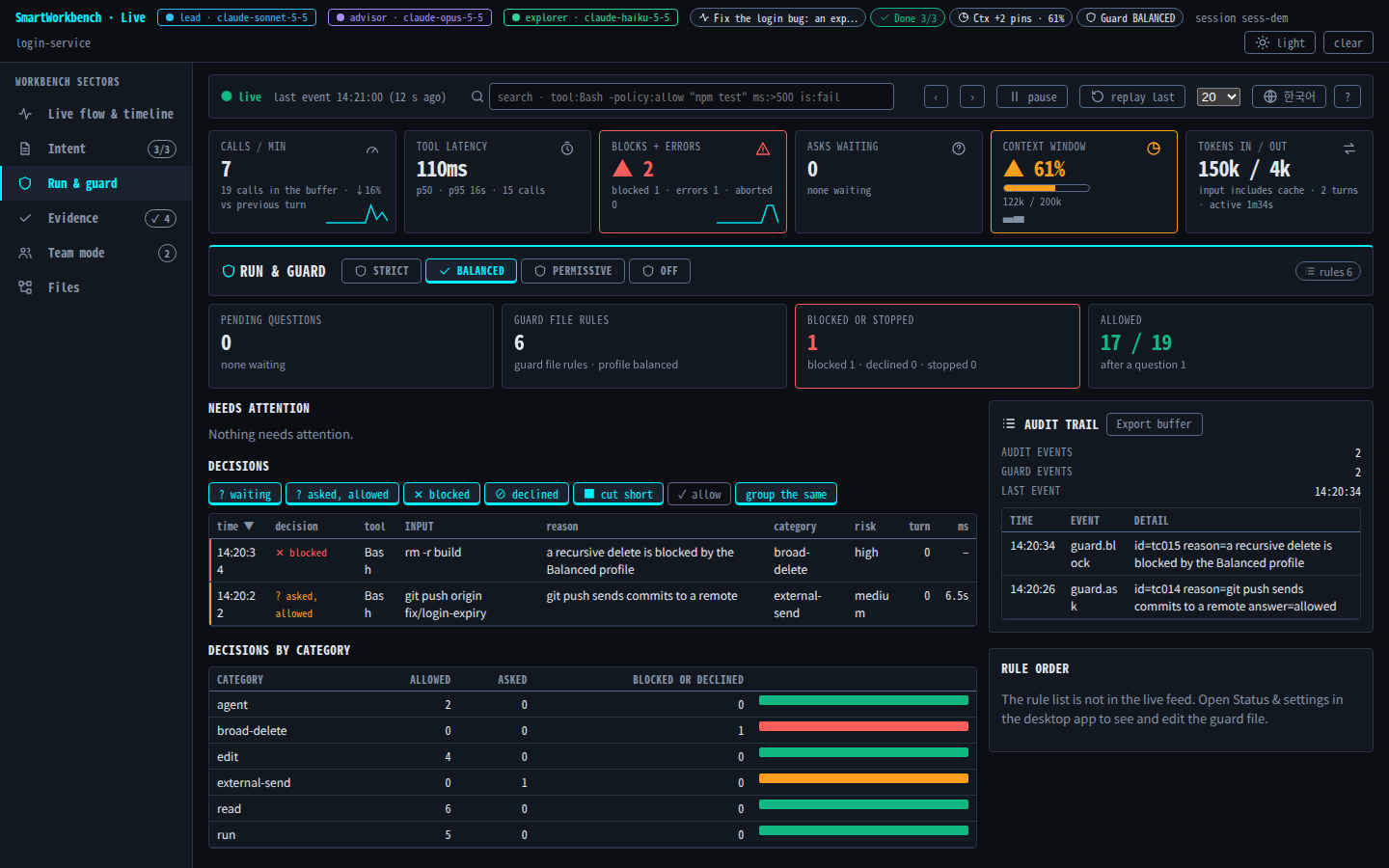Click the Run & Guard shield icon in header

pos(229,271)
